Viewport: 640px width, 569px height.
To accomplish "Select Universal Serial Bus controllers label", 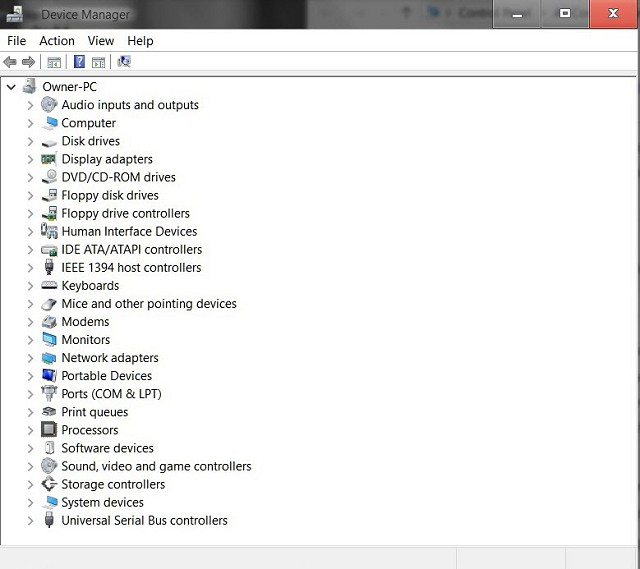I will (144, 520).
